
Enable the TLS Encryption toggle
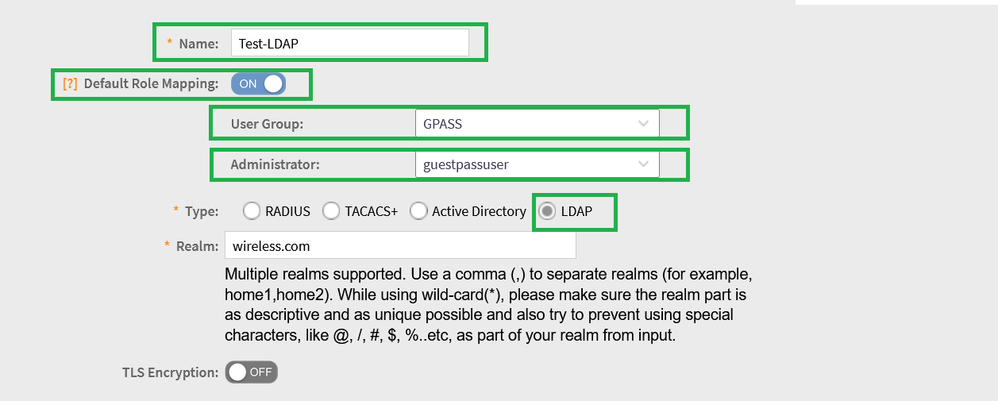[x=251, y=372]
